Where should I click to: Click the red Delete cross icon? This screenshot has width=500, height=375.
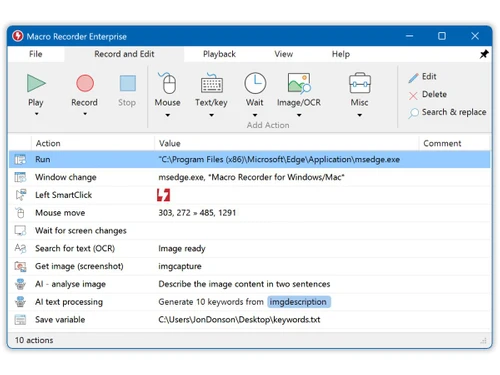point(413,96)
